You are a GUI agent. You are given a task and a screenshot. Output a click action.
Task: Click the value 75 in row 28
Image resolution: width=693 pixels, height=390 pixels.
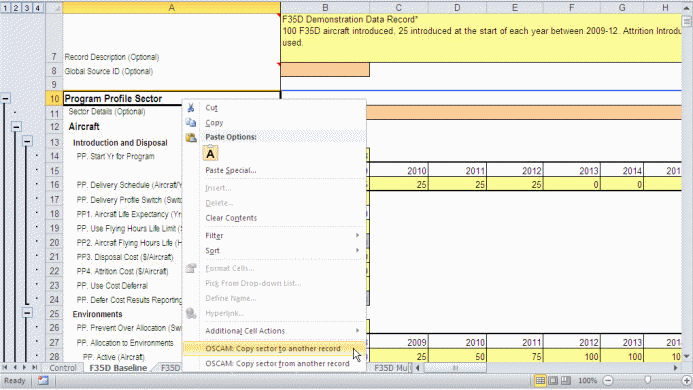[515, 356]
